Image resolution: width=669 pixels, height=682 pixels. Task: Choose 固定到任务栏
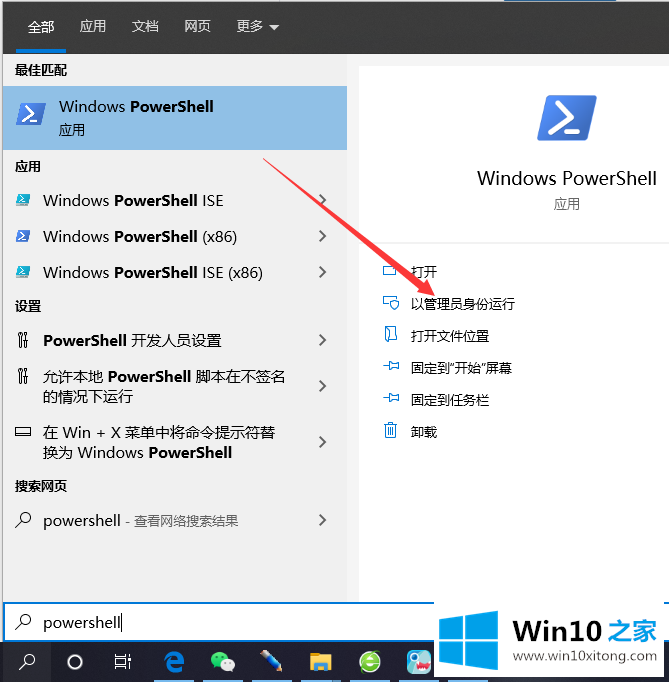pos(450,400)
